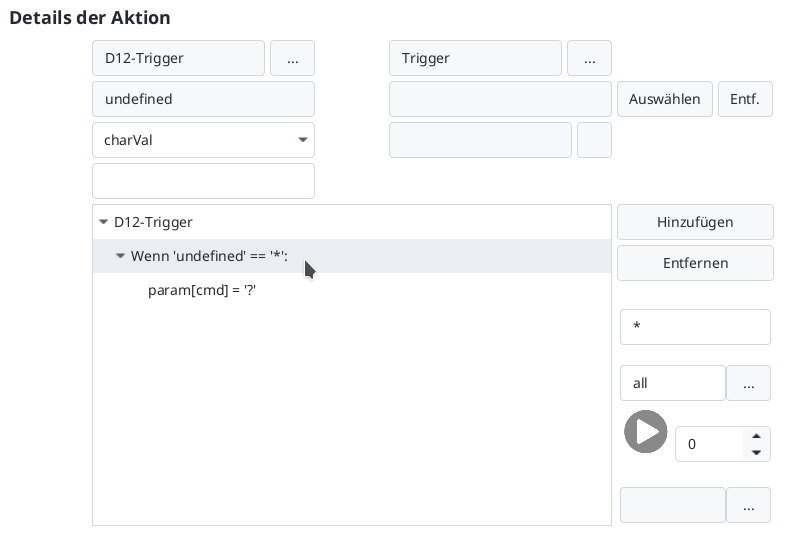The image size is (794, 541).
Task: Click the Entfernen button
Action: click(x=695, y=263)
